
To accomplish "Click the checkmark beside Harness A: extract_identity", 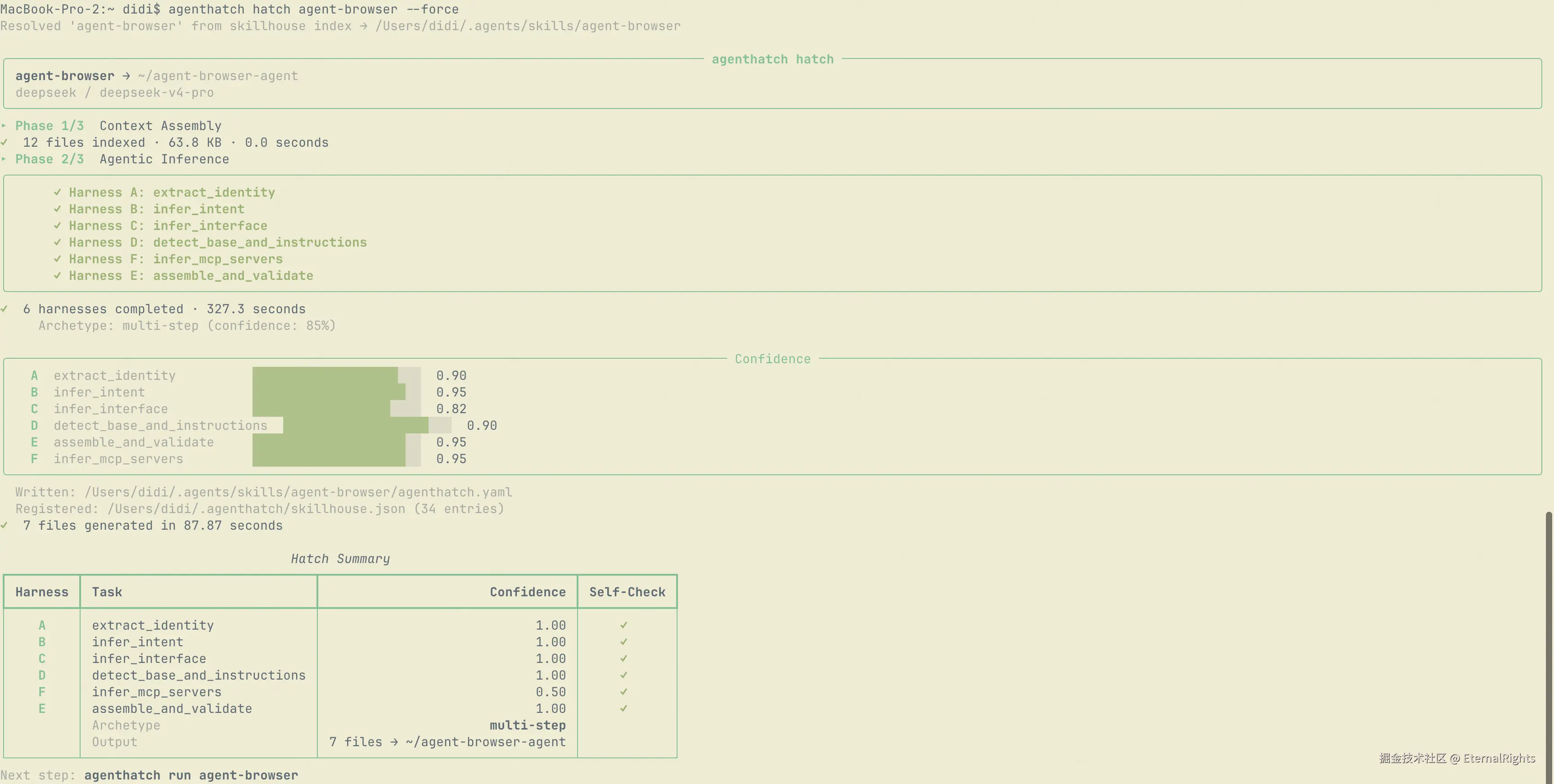I will coord(57,192).
